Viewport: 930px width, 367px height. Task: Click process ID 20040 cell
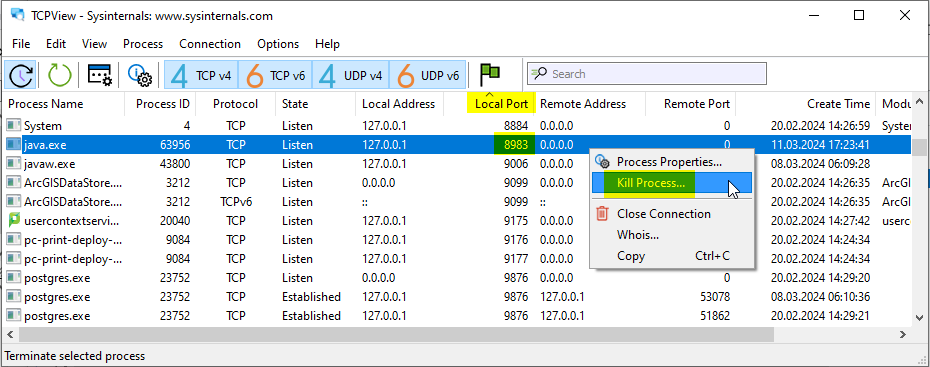[175, 221]
